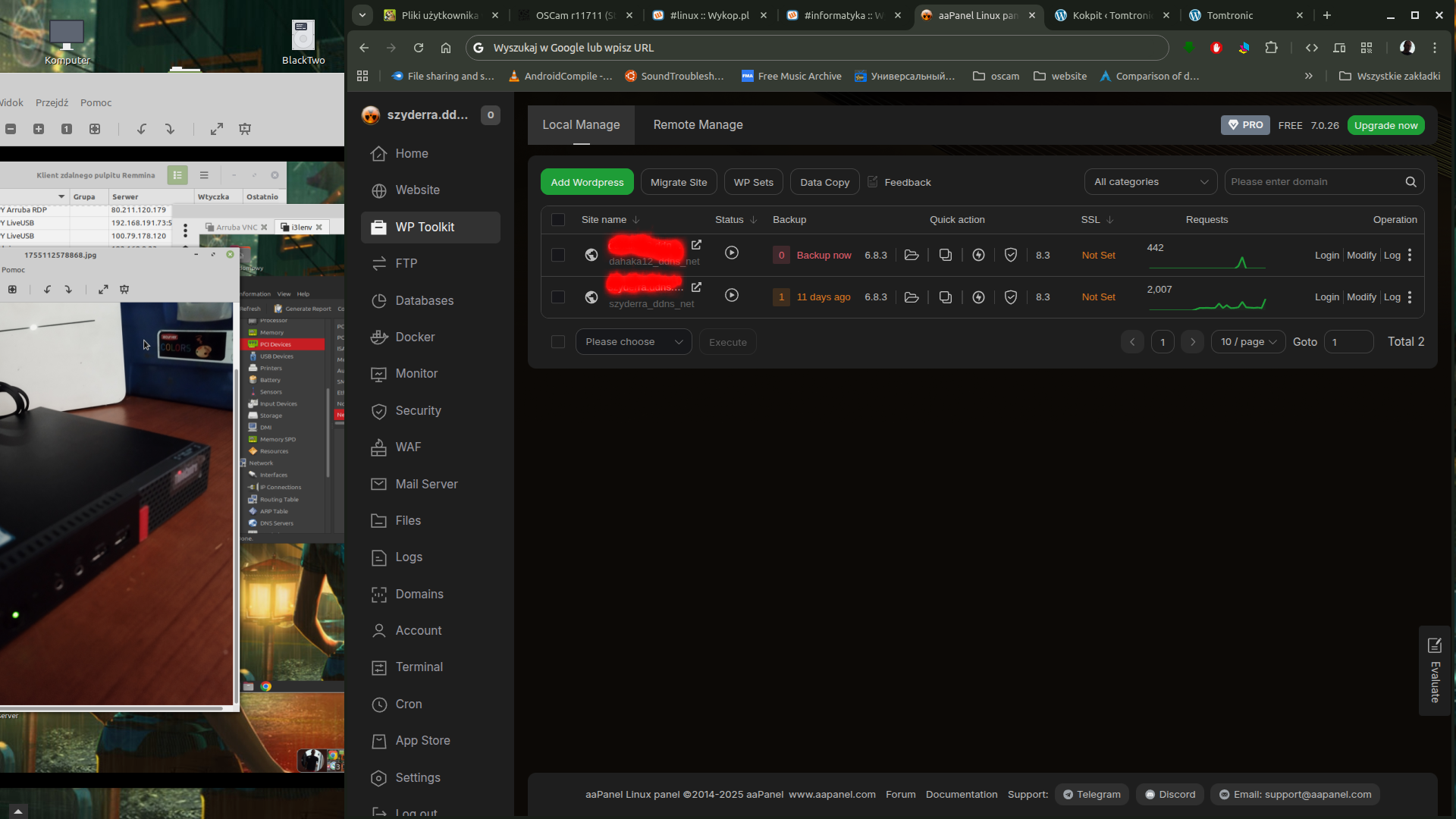Viewport: 1456px width, 819px height.
Task: Click shield security icon in second site row
Action: (x=1010, y=297)
